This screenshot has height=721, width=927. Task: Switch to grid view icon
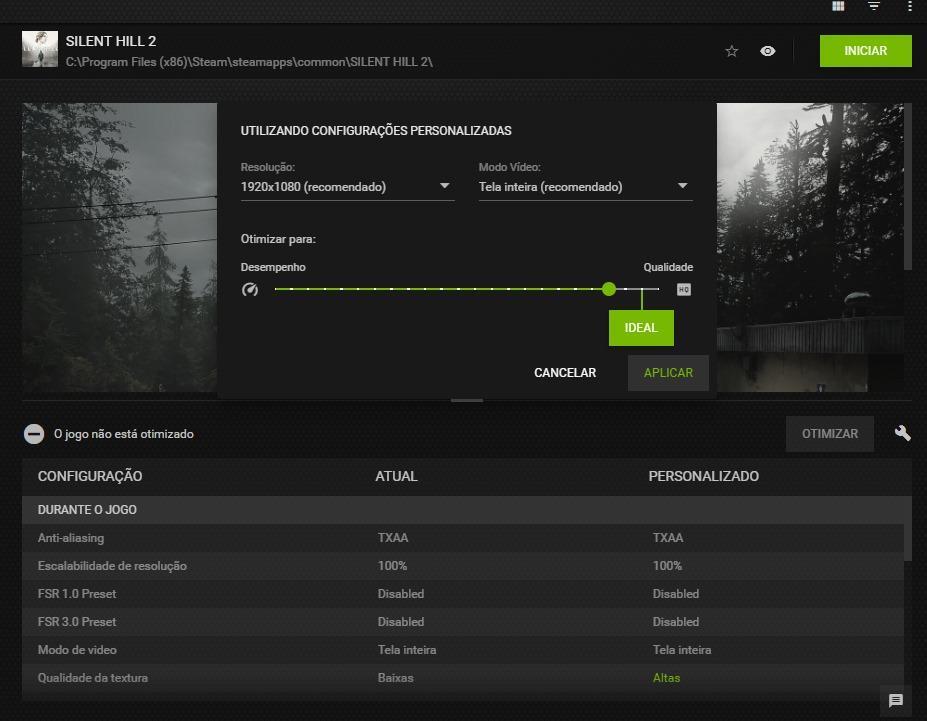[838, 6]
